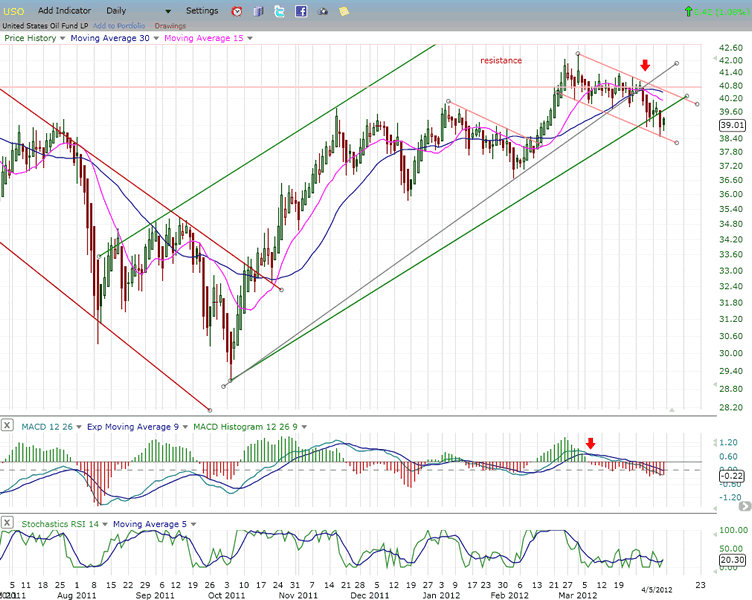Screen dimensions: 752x600
Task: Click the USO ticker symbol field
Action: [13, 10]
